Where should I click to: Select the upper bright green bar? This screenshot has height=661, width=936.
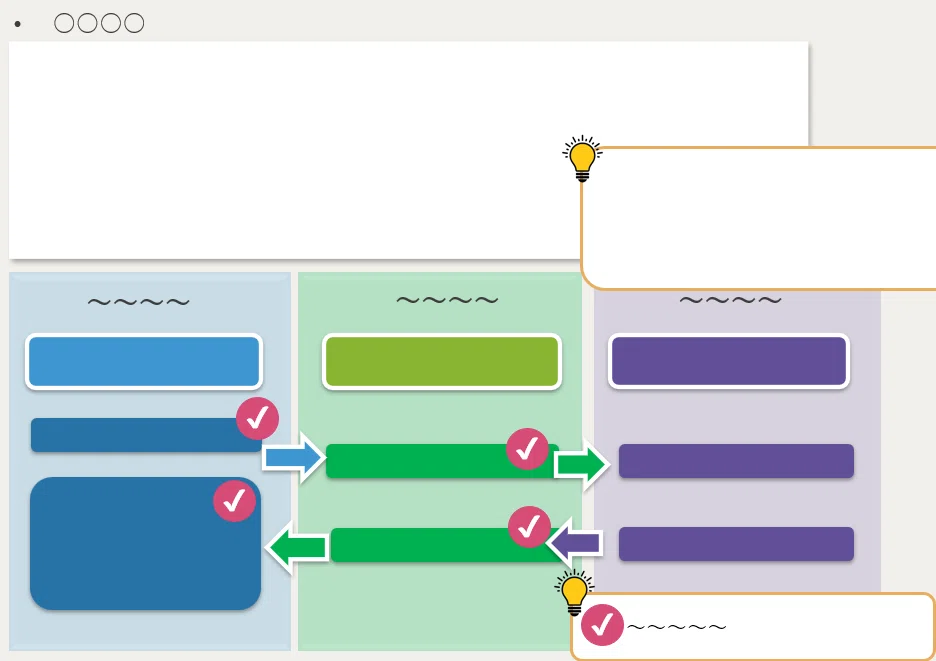[x=442, y=461]
